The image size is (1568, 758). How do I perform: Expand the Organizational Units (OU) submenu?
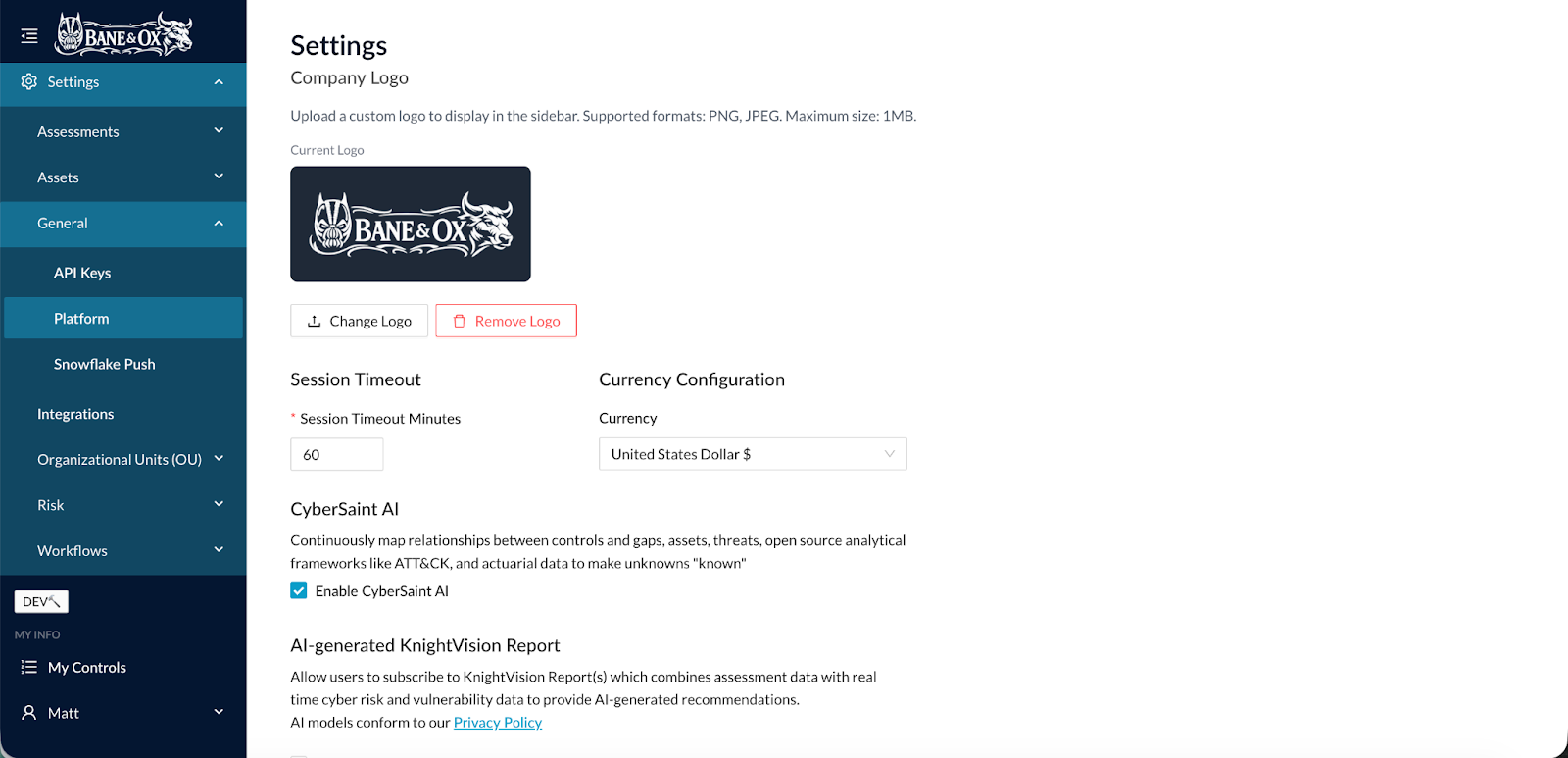[219, 459]
